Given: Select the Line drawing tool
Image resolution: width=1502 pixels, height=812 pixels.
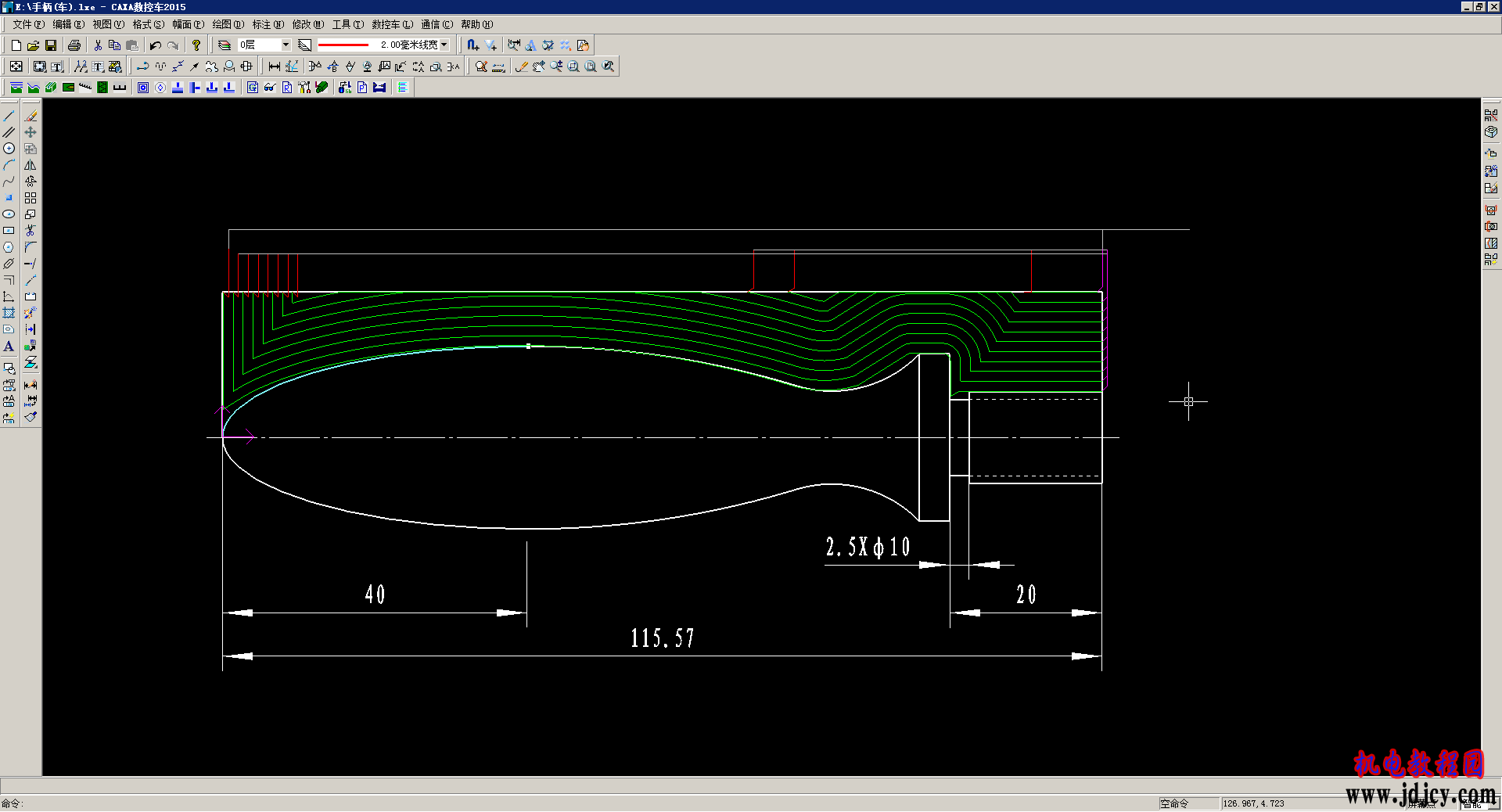Looking at the screenshot, I should (x=9, y=116).
